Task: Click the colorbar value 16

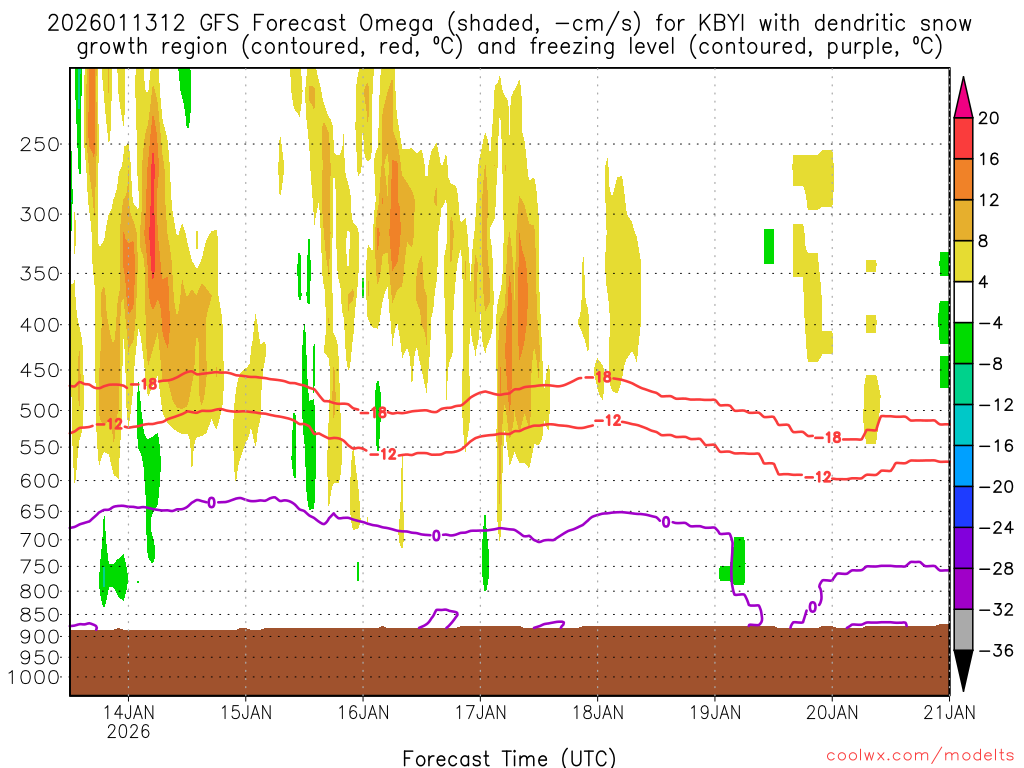Action: pos(989,159)
